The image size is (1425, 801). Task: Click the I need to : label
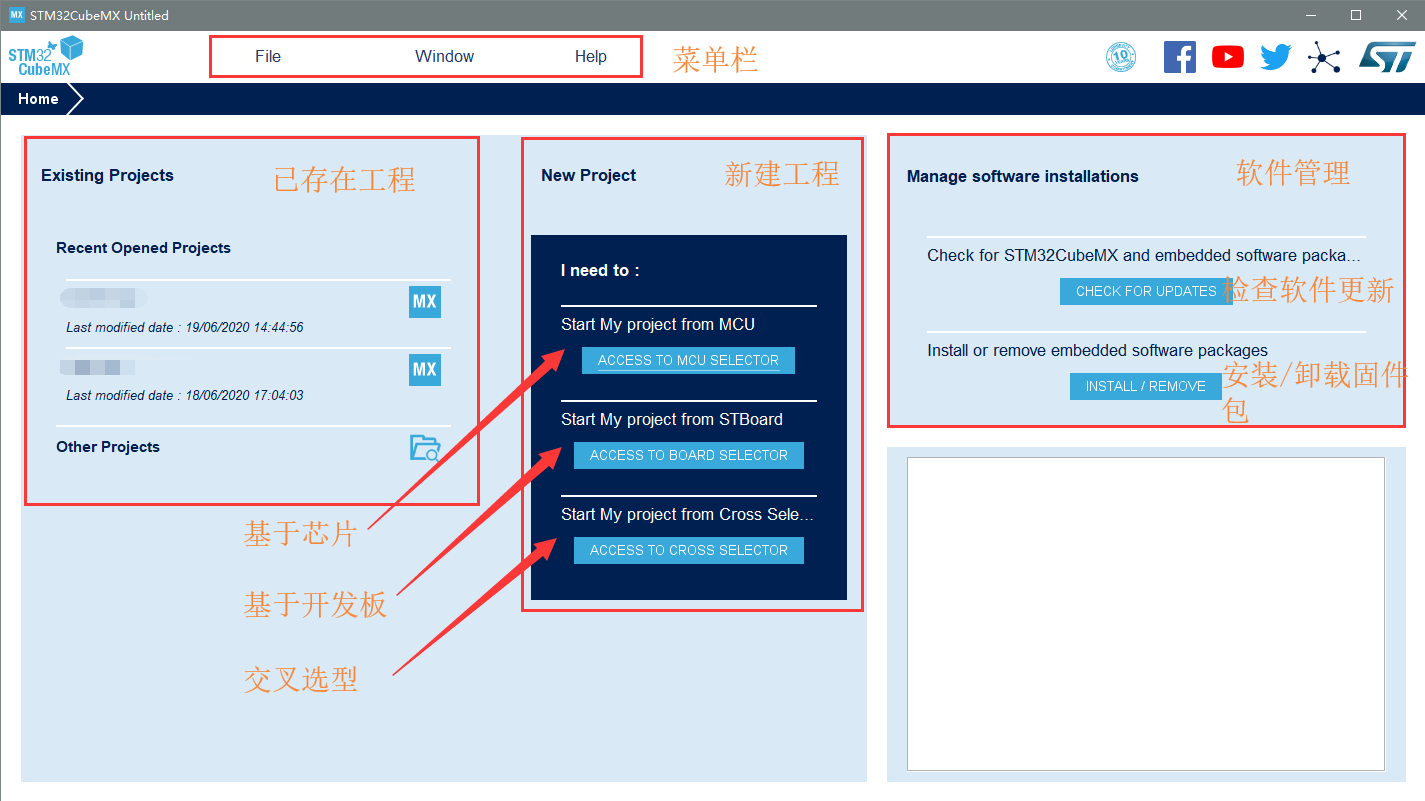click(x=600, y=270)
